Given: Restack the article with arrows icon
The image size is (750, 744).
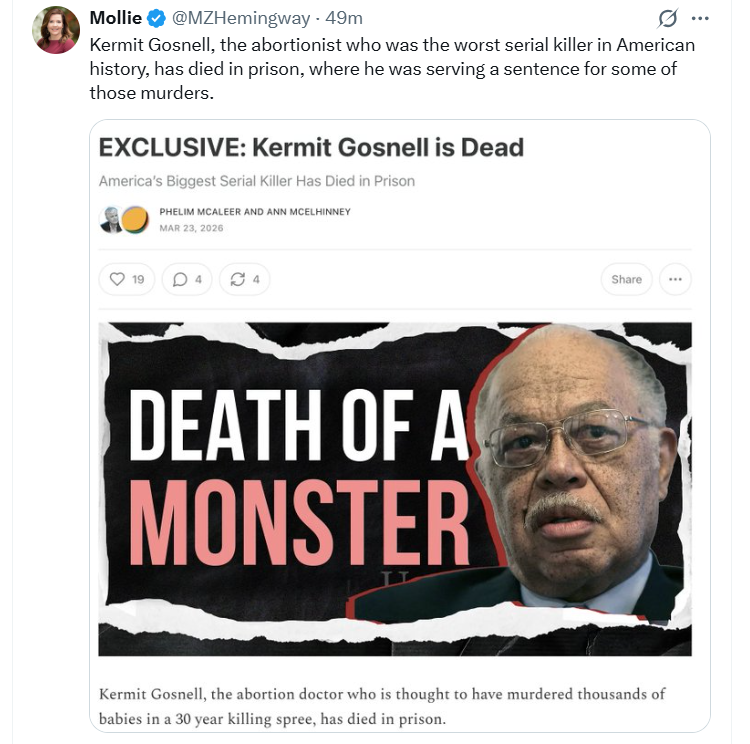Looking at the screenshot, I should [x=244, y=279].
